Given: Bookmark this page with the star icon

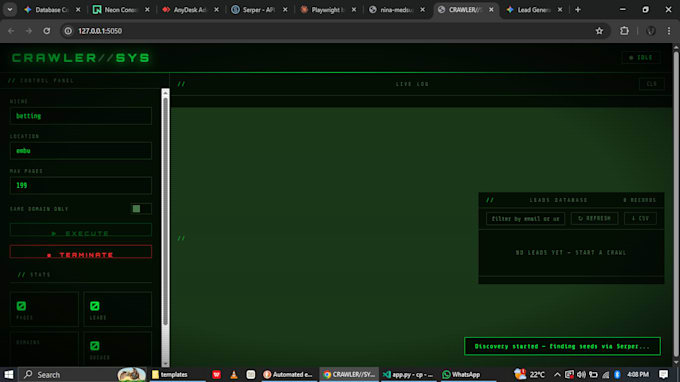Looking at the screenshot, I should pos(599,31).
